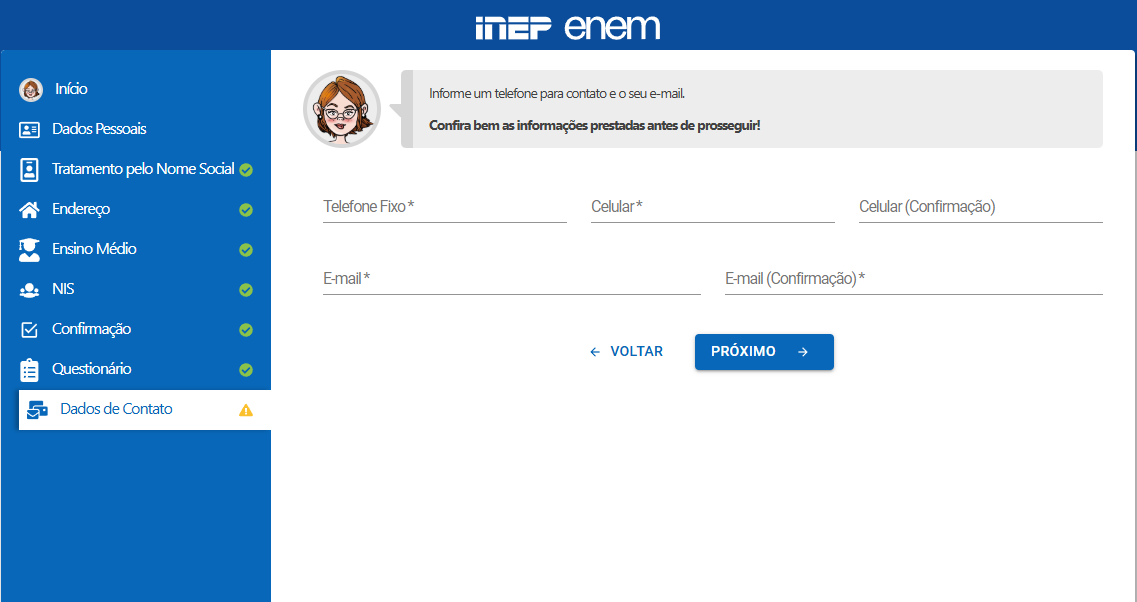Select the Celular (Confirmação) field
This screenshot has height=602, width=1137.
point(980,208)
